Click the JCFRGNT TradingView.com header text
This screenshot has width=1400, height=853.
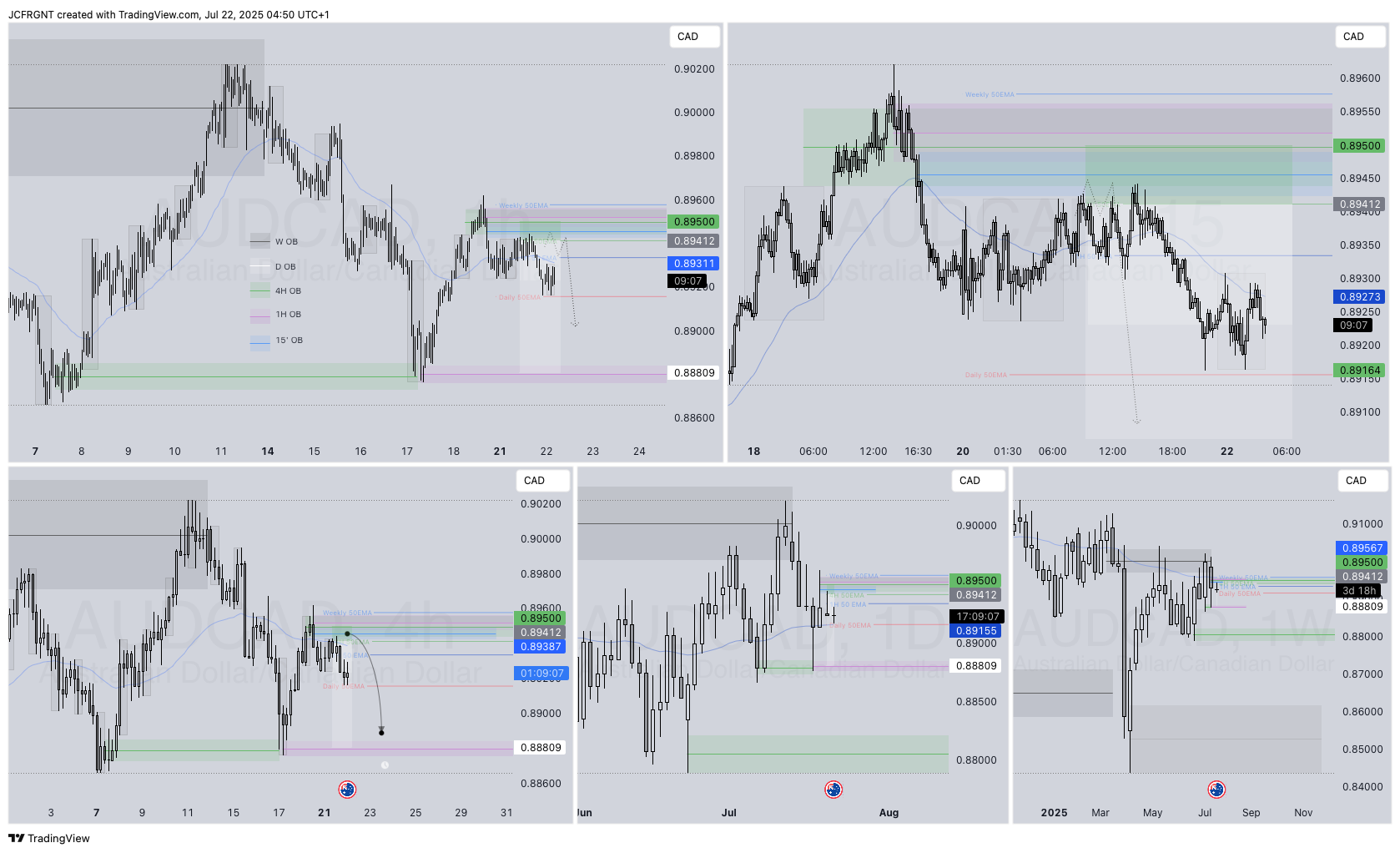point(169,15)
